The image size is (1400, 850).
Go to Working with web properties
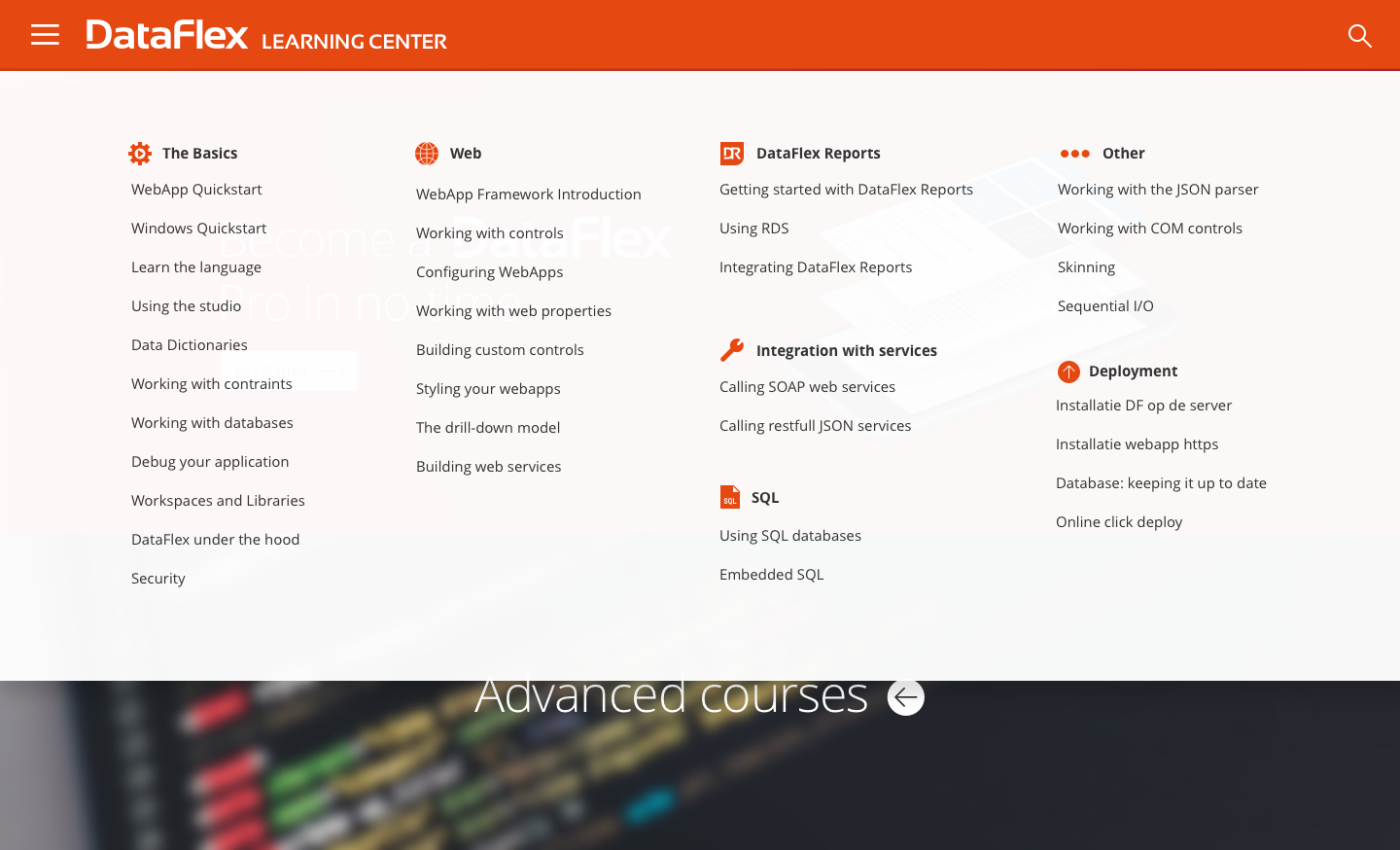513,311
